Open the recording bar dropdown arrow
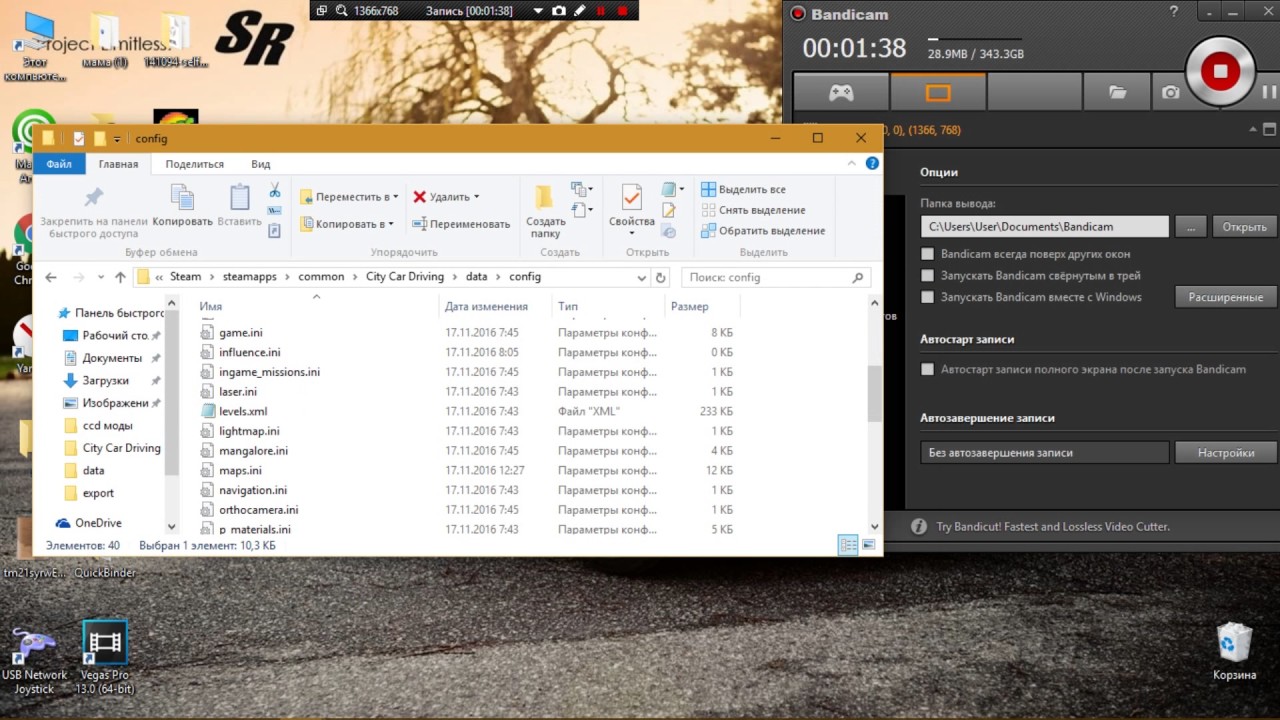 538,10
